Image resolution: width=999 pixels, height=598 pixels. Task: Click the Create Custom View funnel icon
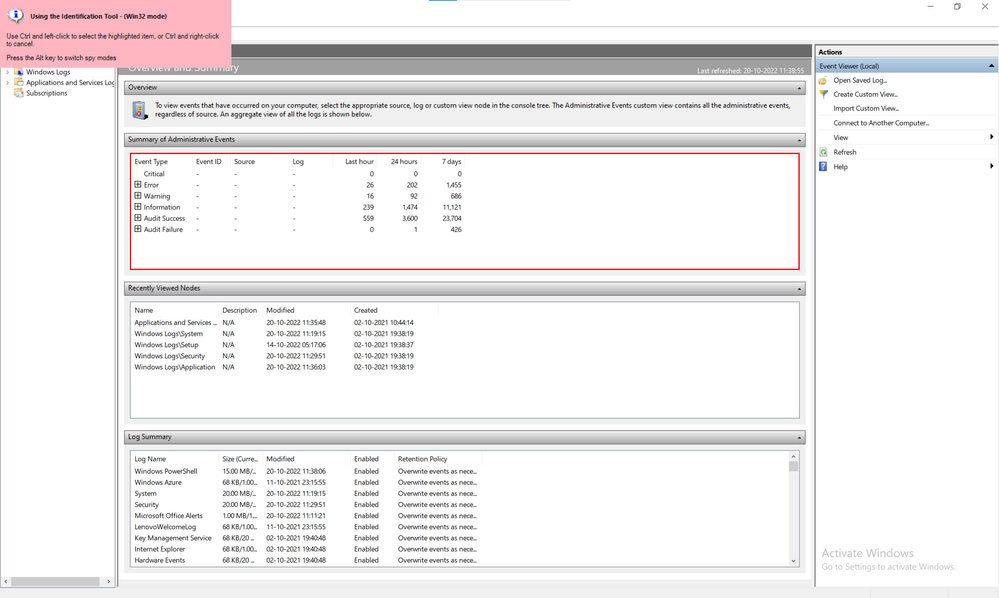click(823, 94)
